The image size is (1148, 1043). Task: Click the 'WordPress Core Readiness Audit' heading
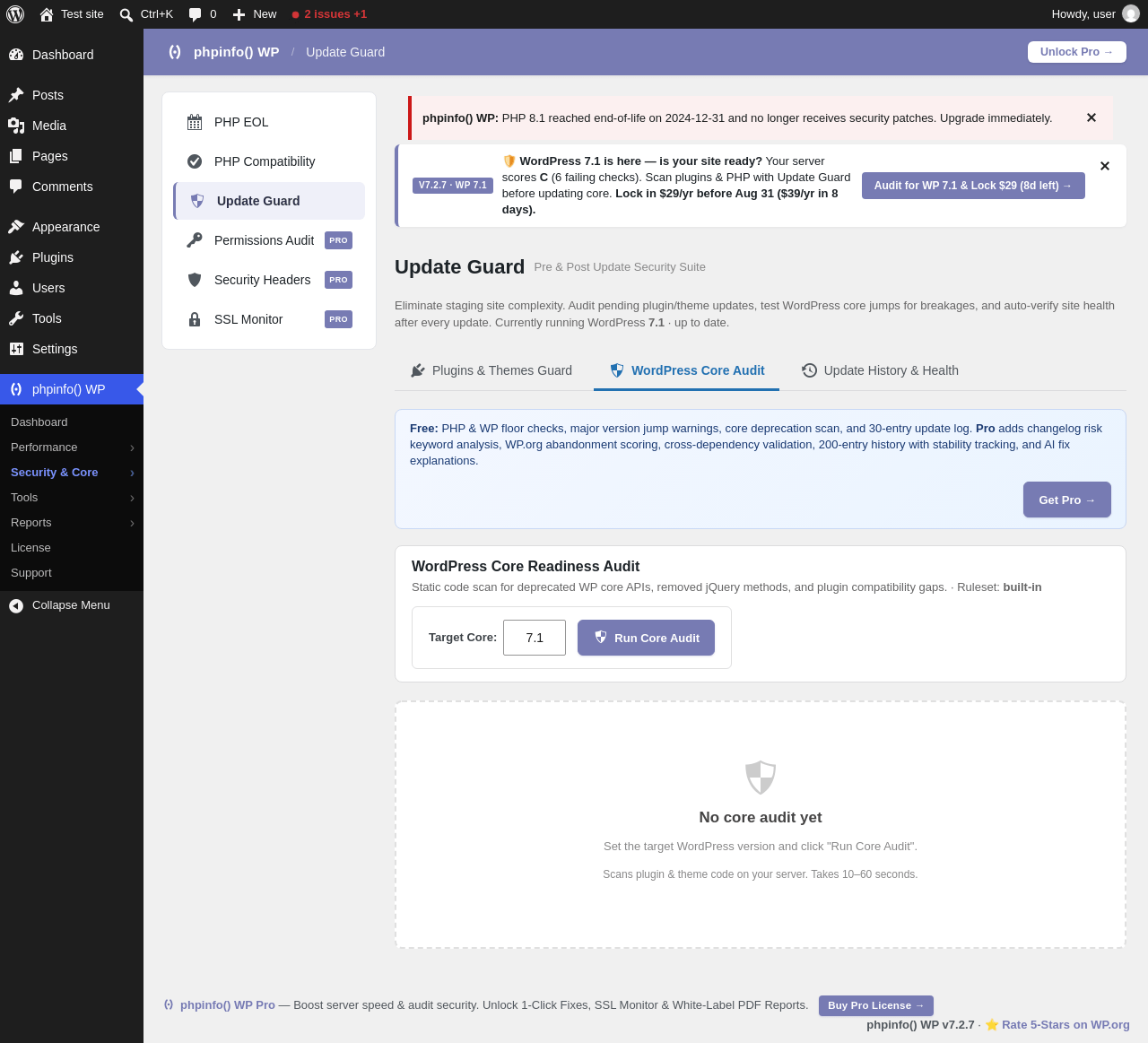click(x=526, y=567)
